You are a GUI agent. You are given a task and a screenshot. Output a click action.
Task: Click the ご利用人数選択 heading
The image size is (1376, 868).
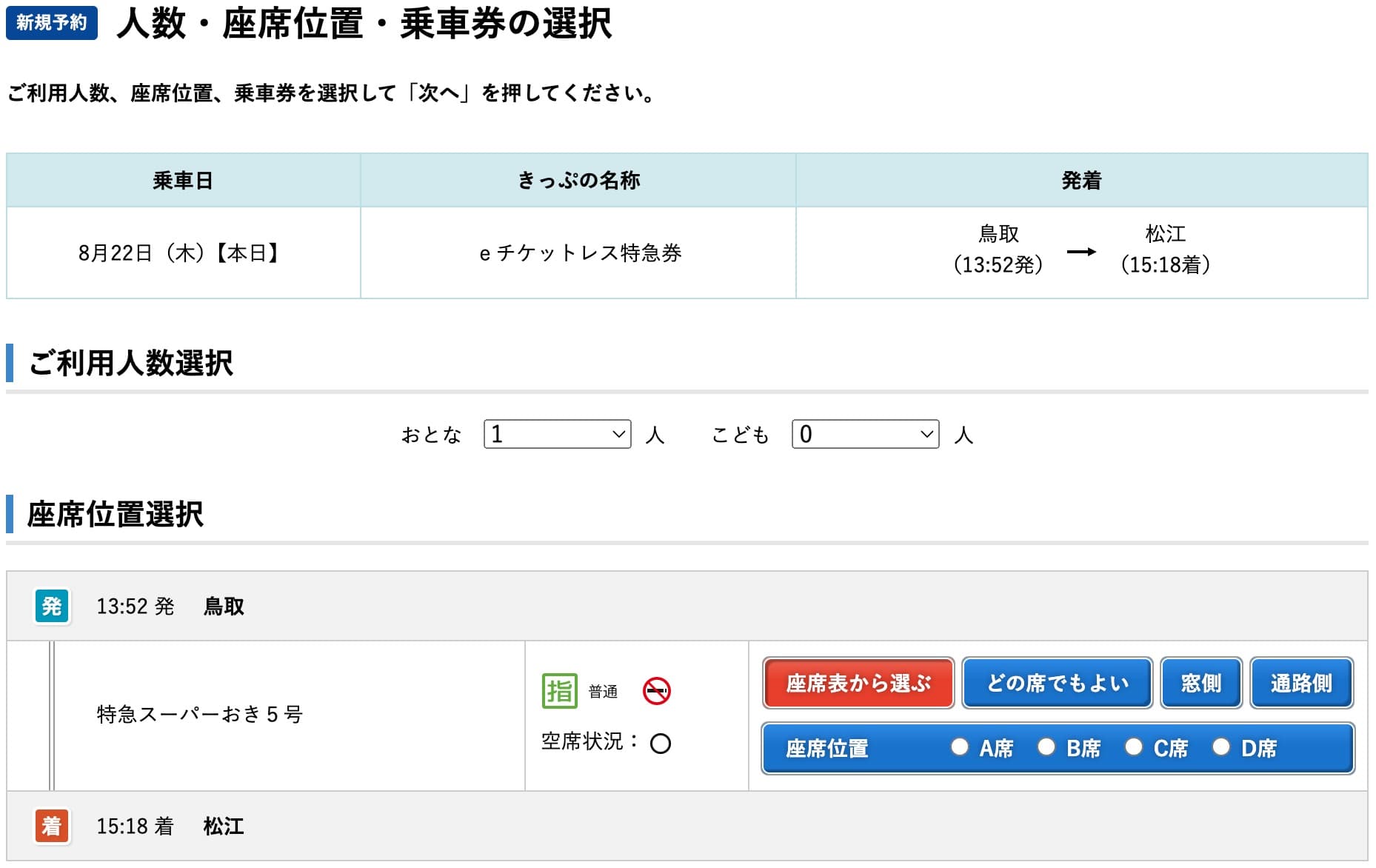click(x=131, y=363)
